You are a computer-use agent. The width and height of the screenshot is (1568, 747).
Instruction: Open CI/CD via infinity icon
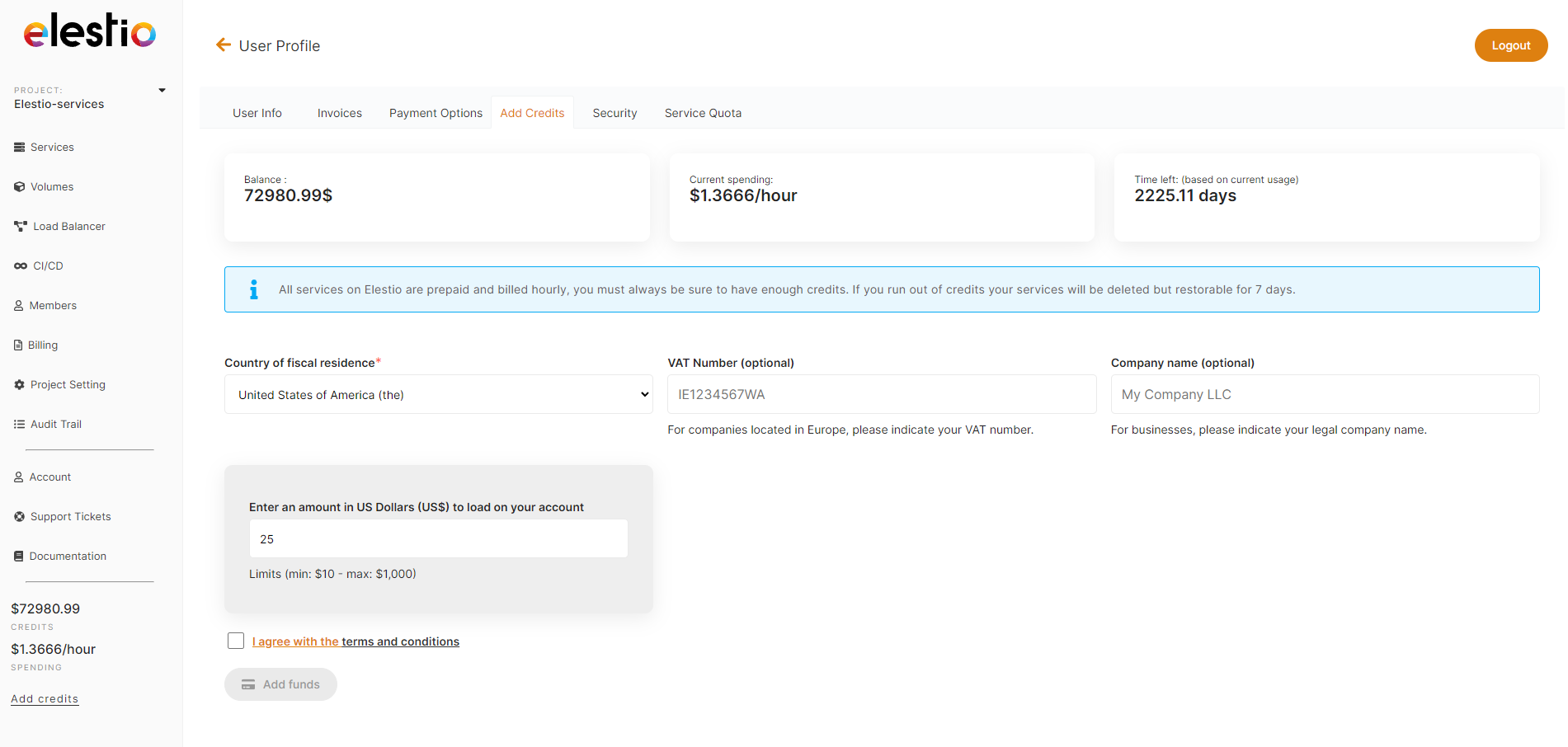(20, 266)
